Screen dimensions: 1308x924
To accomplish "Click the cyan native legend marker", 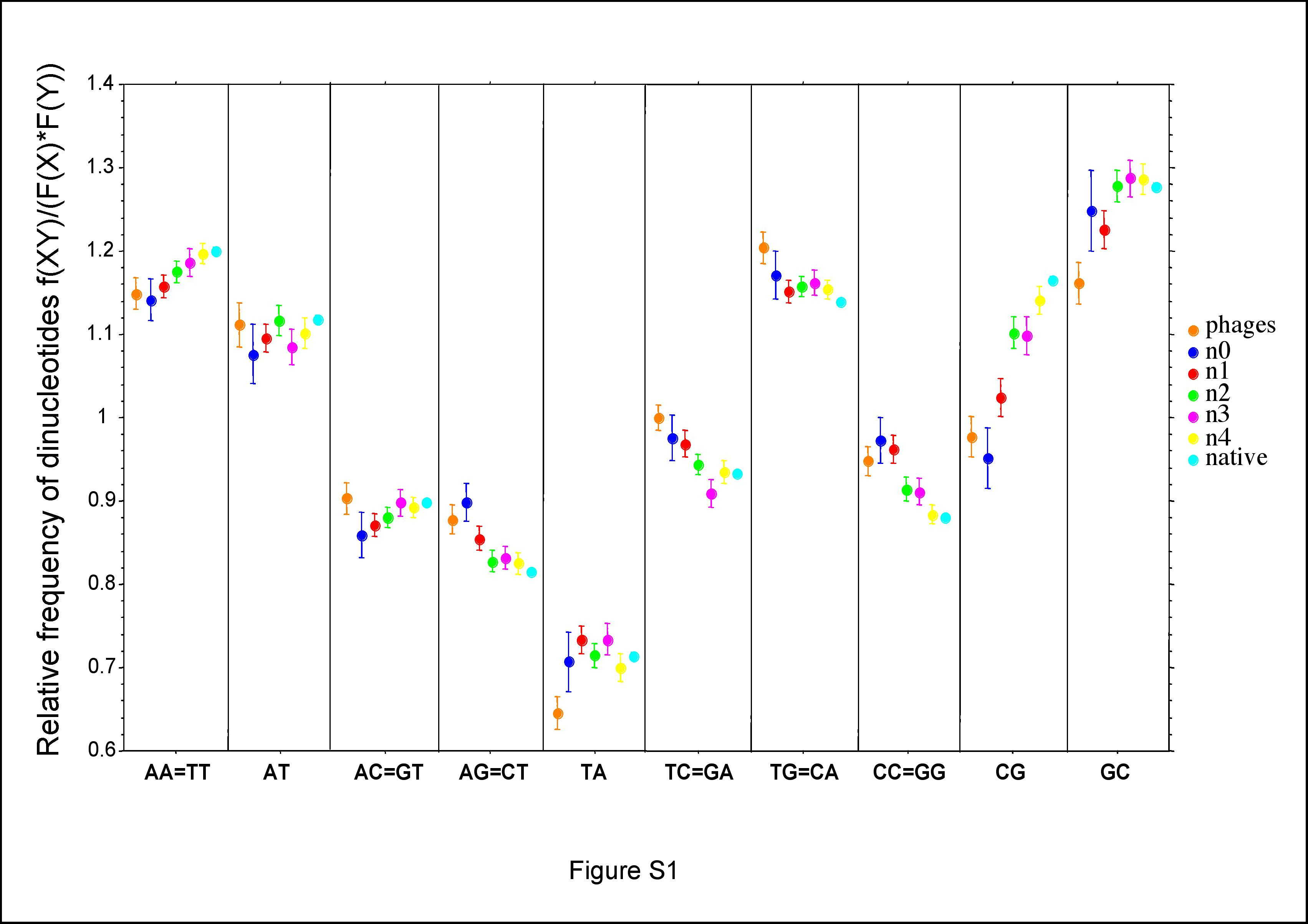I will [x=1194, y=460].
